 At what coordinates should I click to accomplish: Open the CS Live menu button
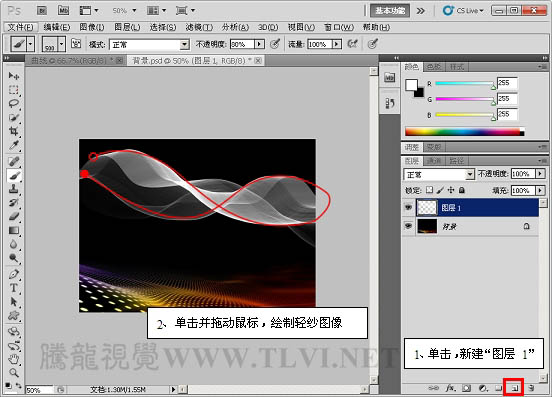point(463,11)
